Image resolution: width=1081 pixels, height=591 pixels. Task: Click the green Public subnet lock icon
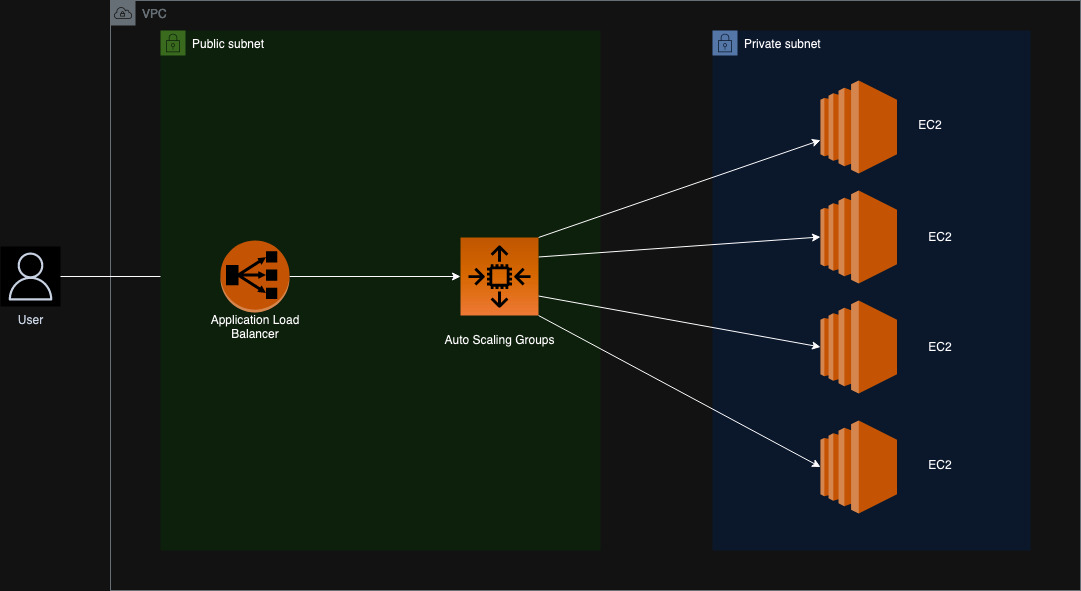173,43
